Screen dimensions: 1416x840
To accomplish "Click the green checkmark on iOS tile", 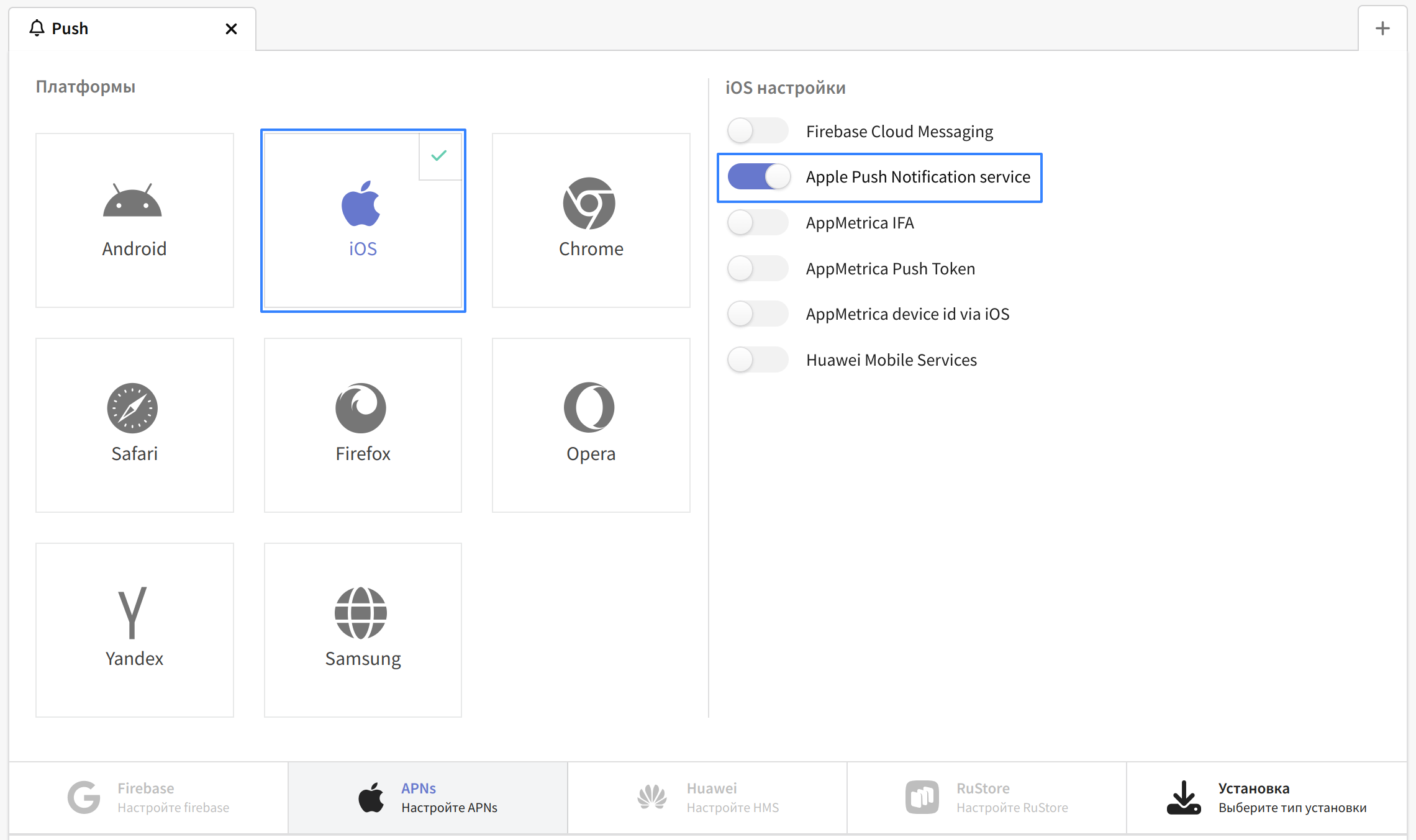I will pos(439,156).
